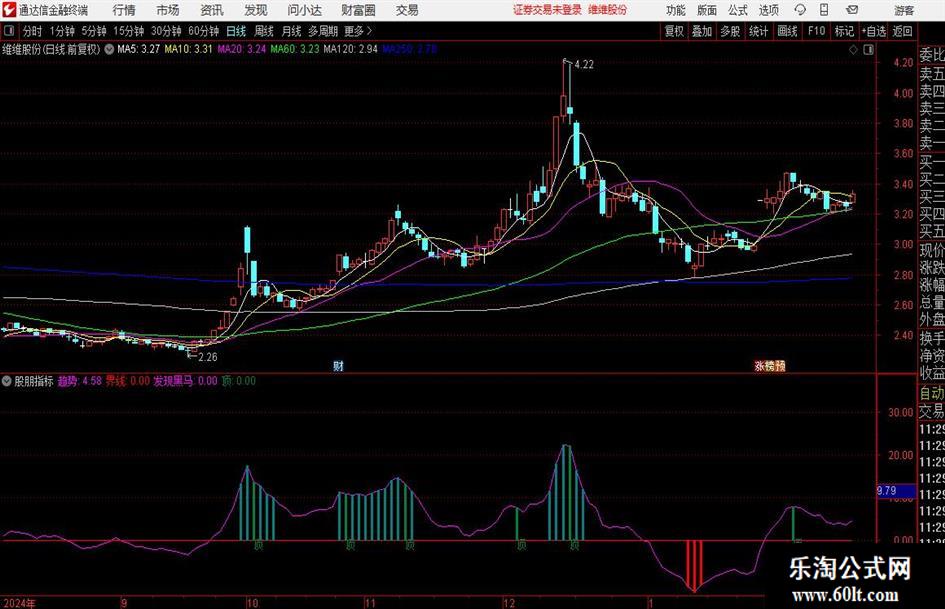The width and height of the screenshot is (945, 609).
Task: Click the 2024年 date axis label
Action: 19,603
